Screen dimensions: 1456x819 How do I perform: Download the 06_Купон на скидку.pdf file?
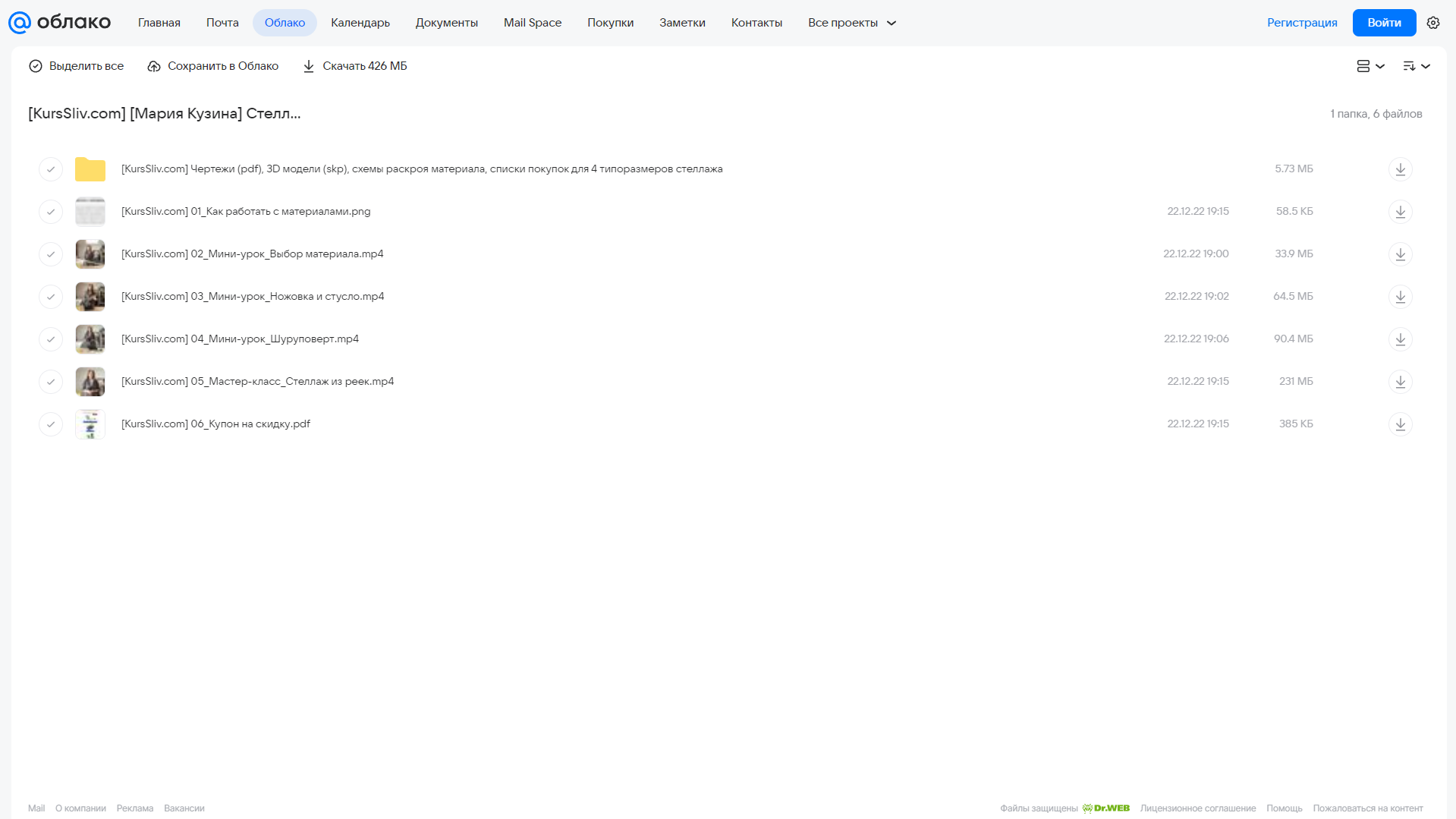point(1400,424)
